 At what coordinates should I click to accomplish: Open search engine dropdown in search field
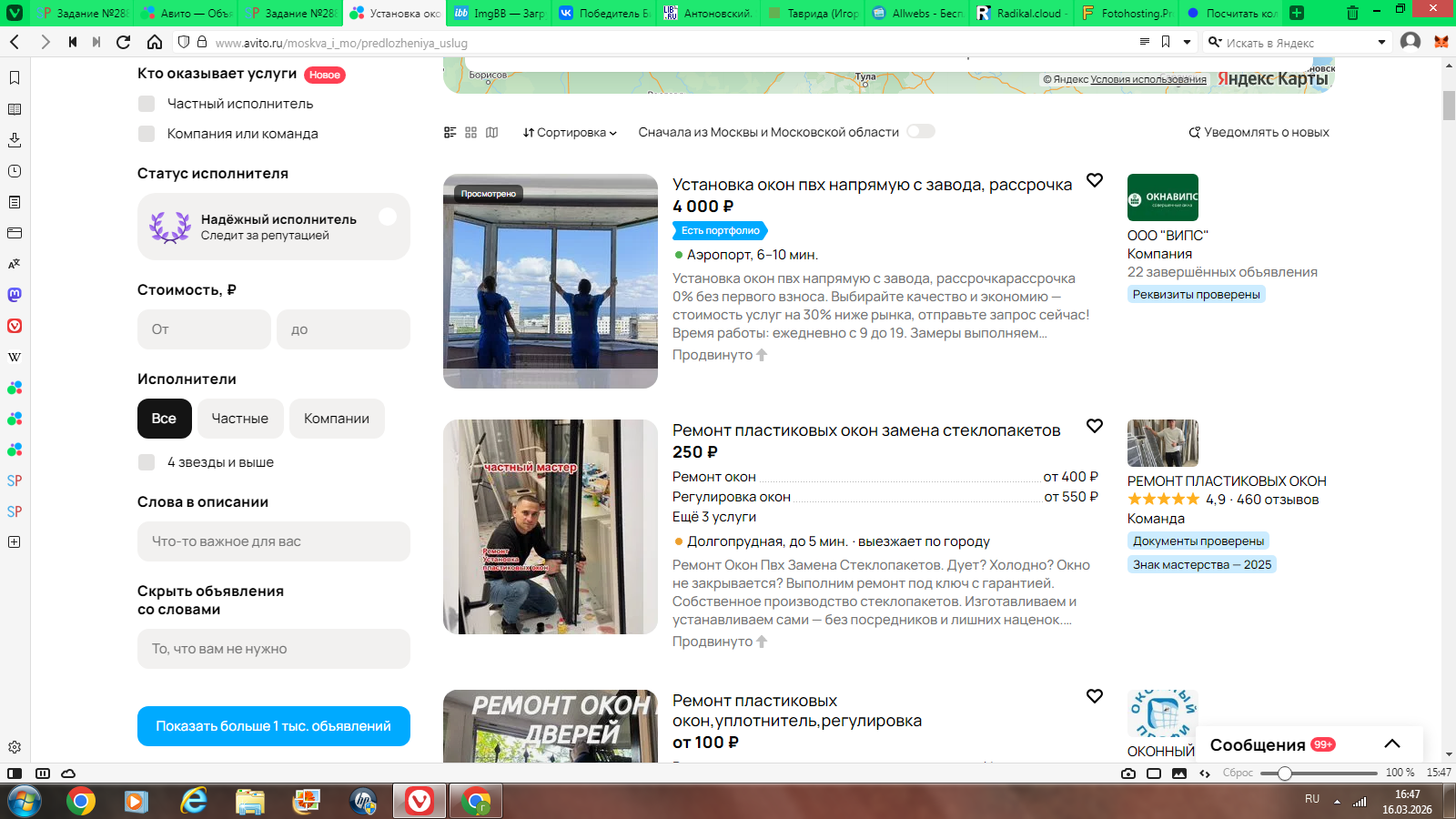click(x=1381, y=43)
